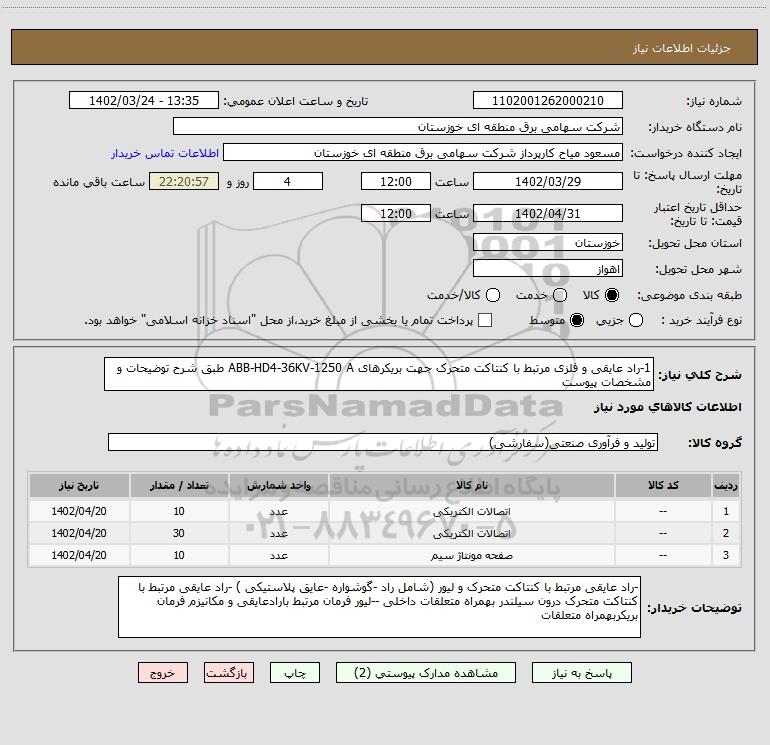The width and height of the screenshot is (770, 745).
Task: Select row 3 item صفحه مونتاژ سیم
Action: coord(471,555)
